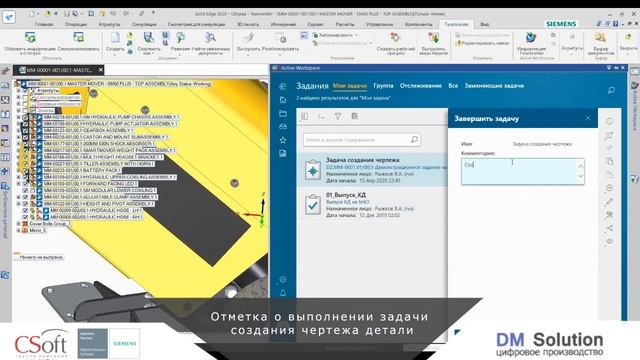
Task: Close the Завершить задачу panel
Action: (588, 118)
